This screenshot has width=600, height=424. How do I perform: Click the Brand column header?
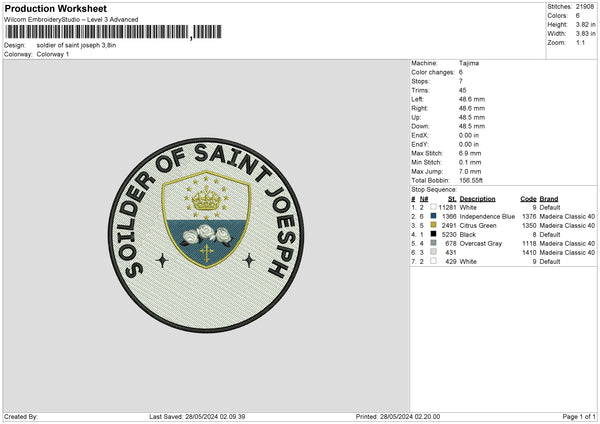549,199
